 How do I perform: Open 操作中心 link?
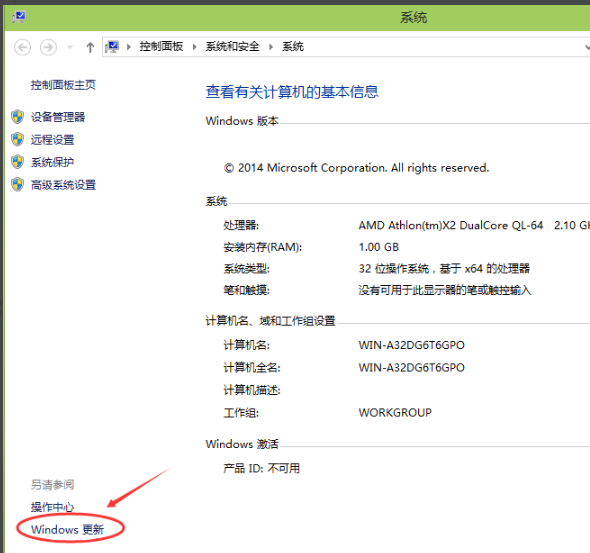(x=52, y=507)
